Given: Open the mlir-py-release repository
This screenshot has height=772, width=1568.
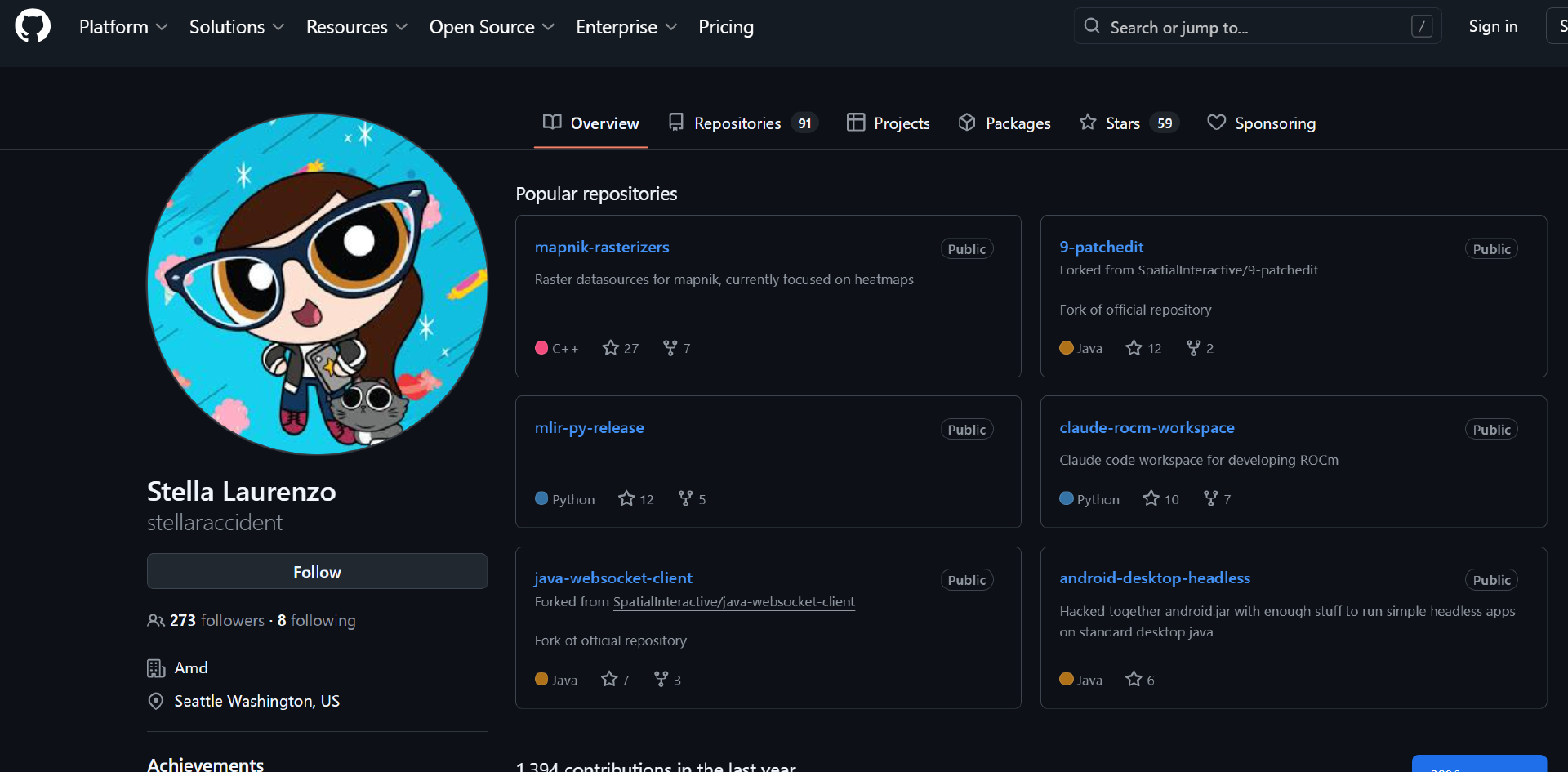Looking at the screenshot, I should pyautogui.click(x=590, y=428).
